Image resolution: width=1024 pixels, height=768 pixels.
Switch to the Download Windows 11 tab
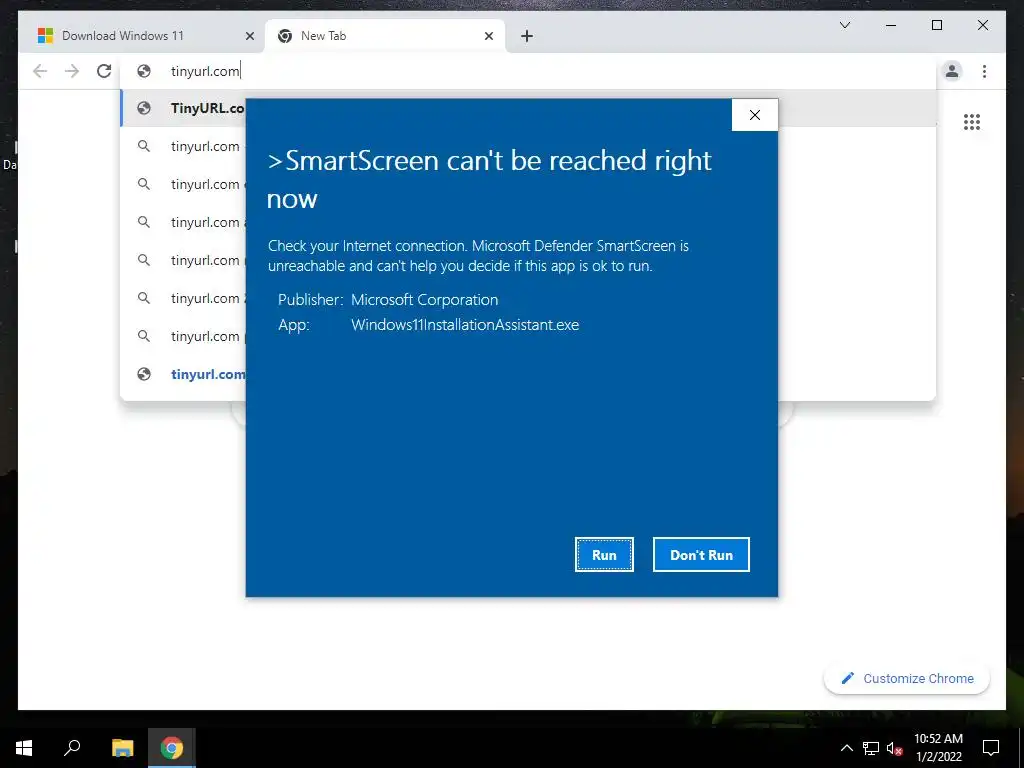[142, 36]
